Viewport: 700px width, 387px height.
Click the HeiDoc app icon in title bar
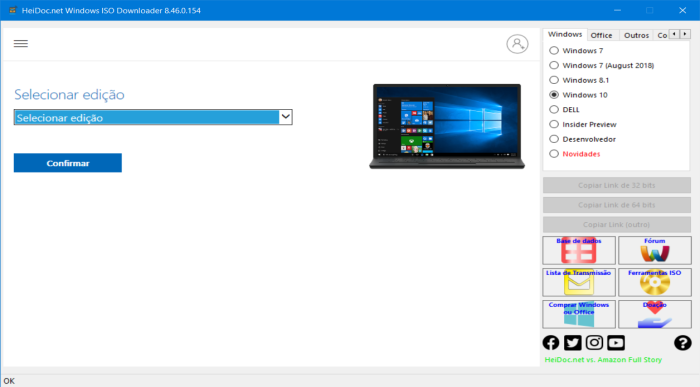[12, 10]
